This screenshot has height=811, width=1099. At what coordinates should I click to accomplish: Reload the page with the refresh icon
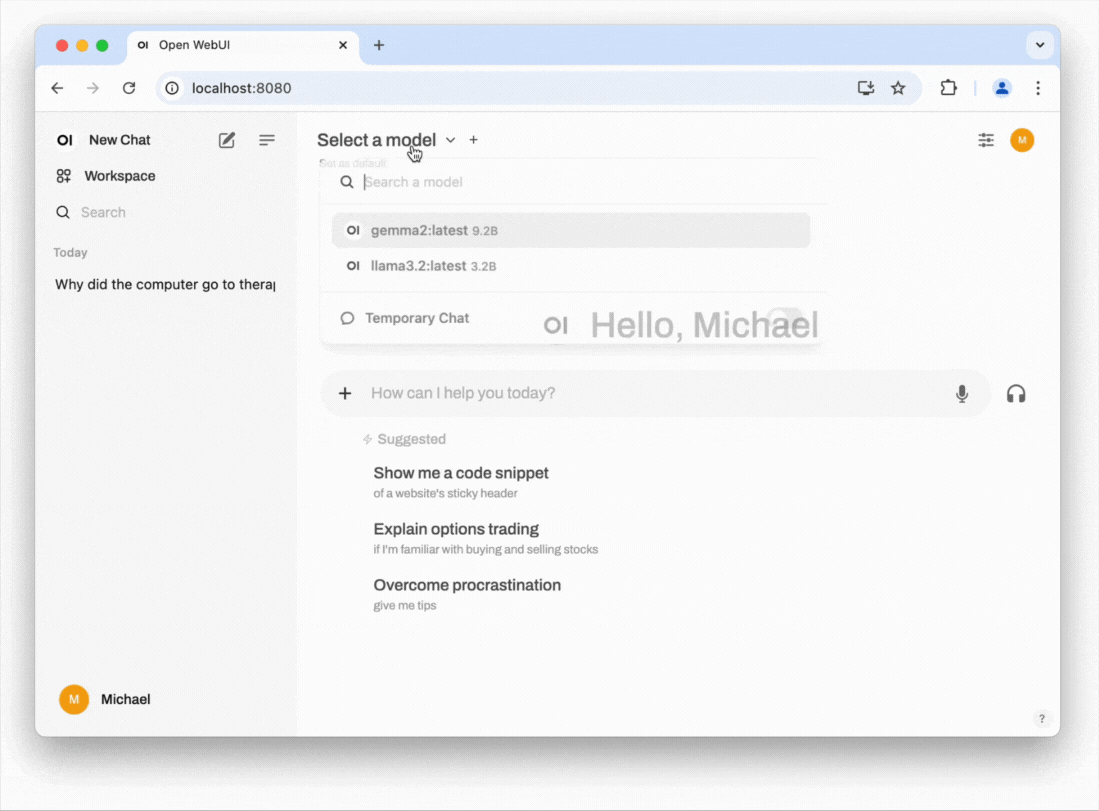tap(129, 88)
